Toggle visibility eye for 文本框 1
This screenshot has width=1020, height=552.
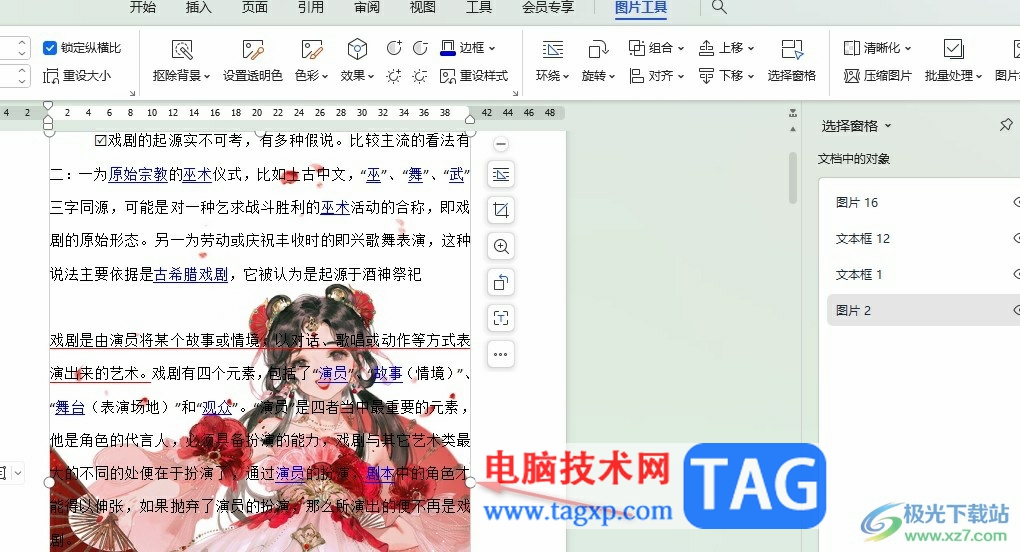click(1016, 274)
